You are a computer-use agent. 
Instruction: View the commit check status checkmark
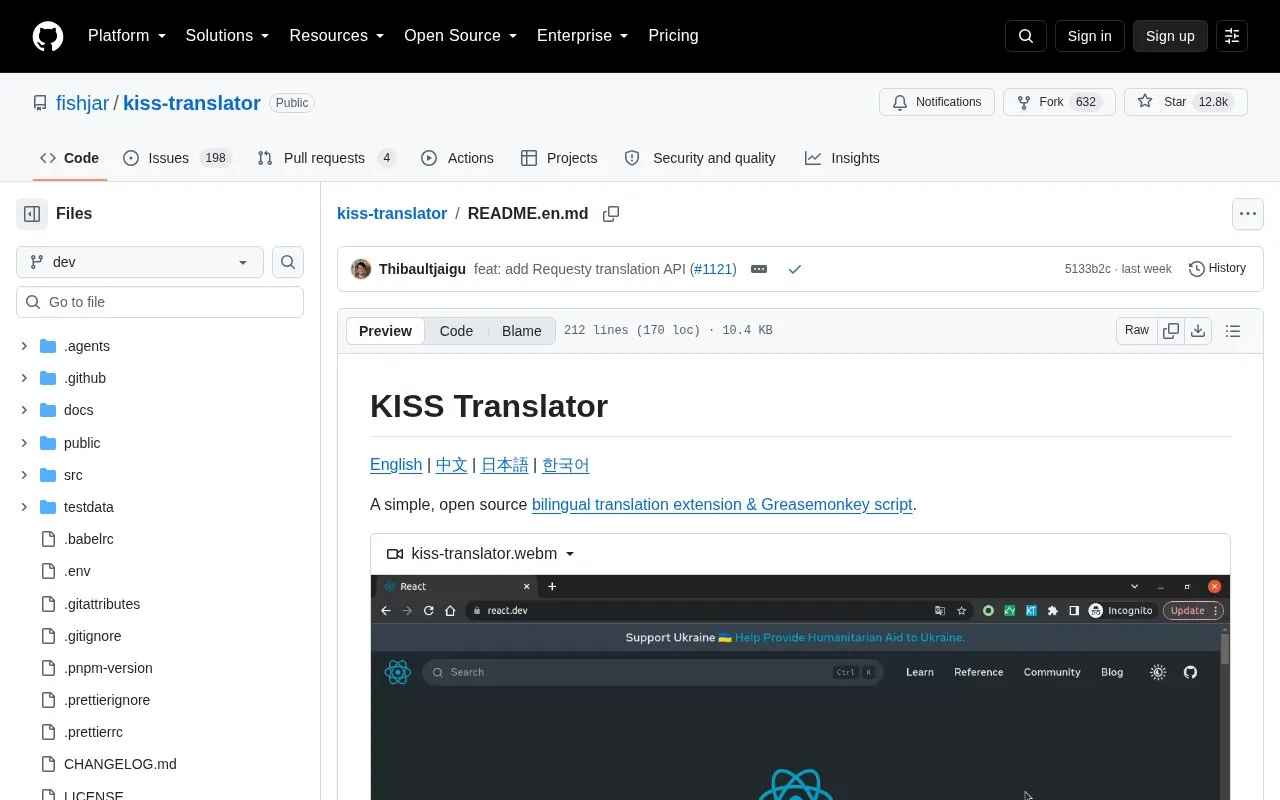pyautogui.click(x=795, y=269)
